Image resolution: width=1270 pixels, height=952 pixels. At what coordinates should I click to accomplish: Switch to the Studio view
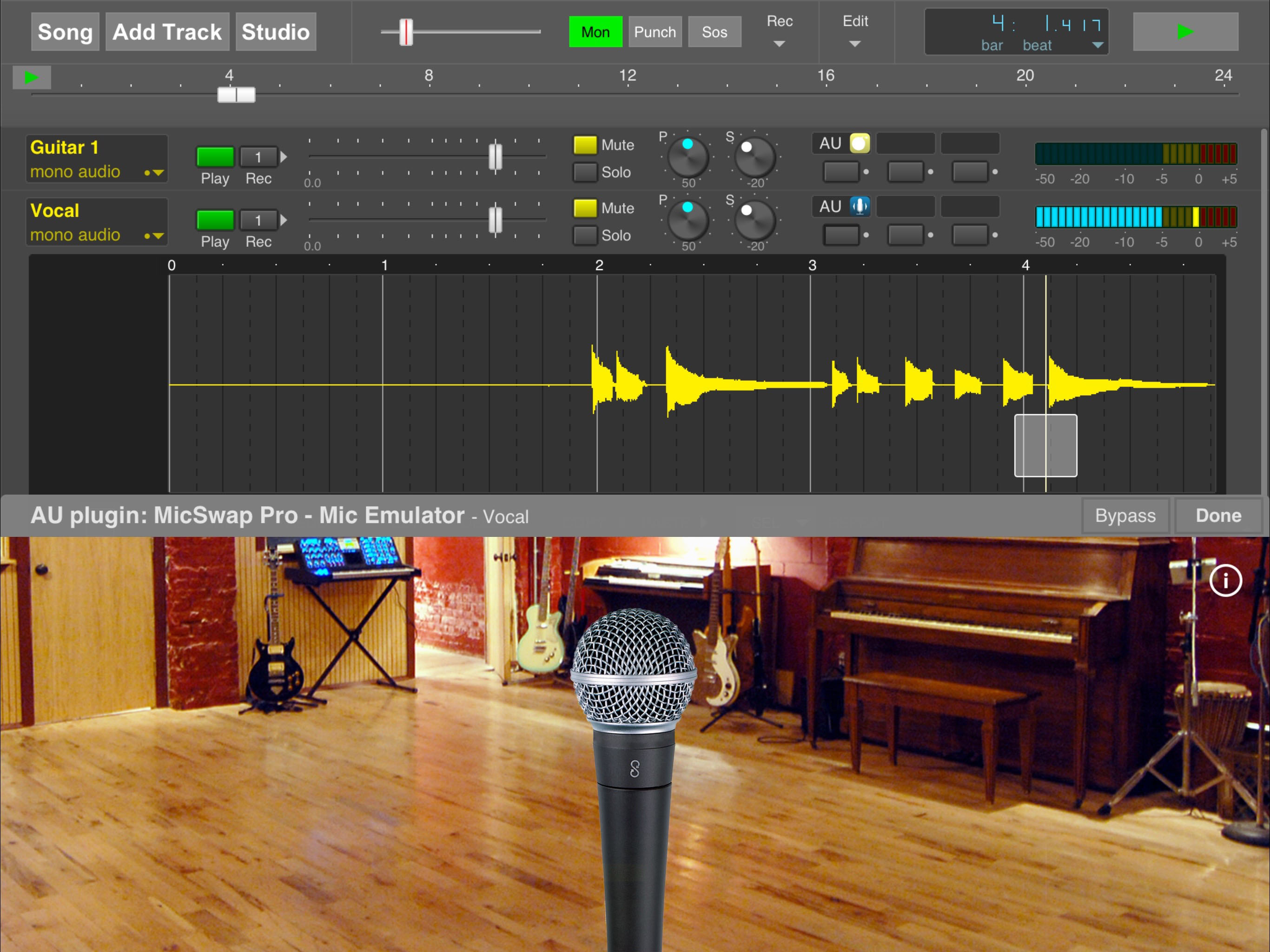point(276,32)
